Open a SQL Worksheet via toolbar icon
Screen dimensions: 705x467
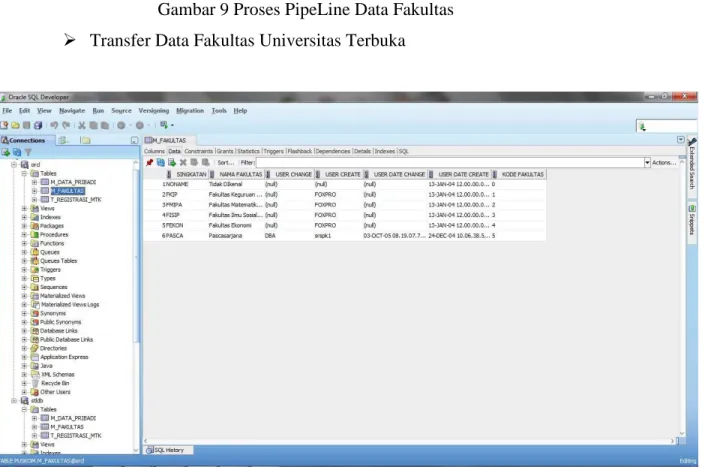pos(164,125)
